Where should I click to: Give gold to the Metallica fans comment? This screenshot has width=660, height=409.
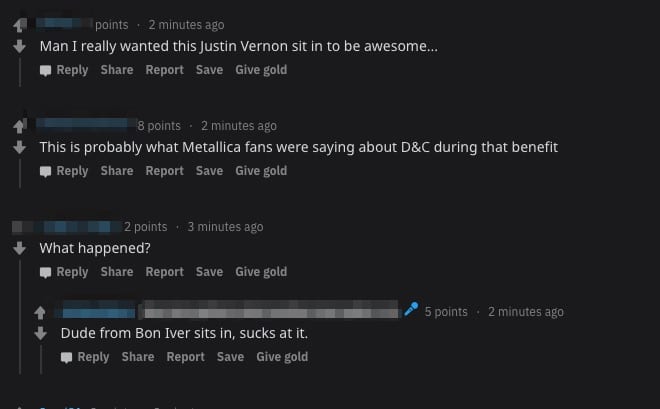coord(261,171)
